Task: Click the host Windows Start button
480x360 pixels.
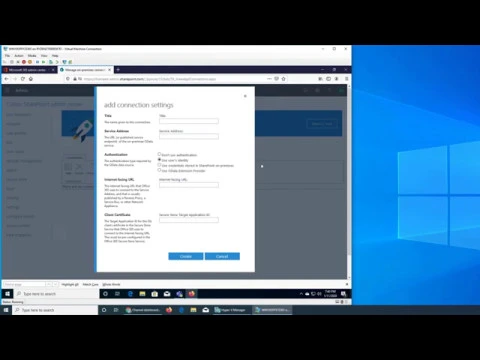Action: [x=6, y=310]
